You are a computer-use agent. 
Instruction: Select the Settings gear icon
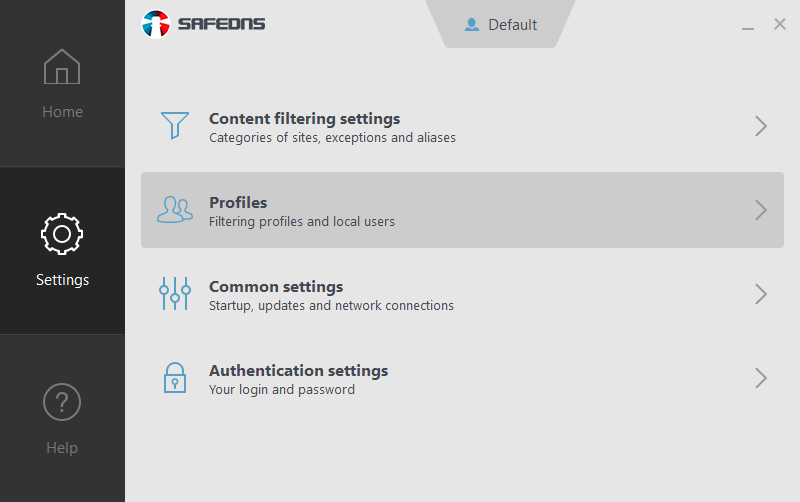[x=62, y=234]
